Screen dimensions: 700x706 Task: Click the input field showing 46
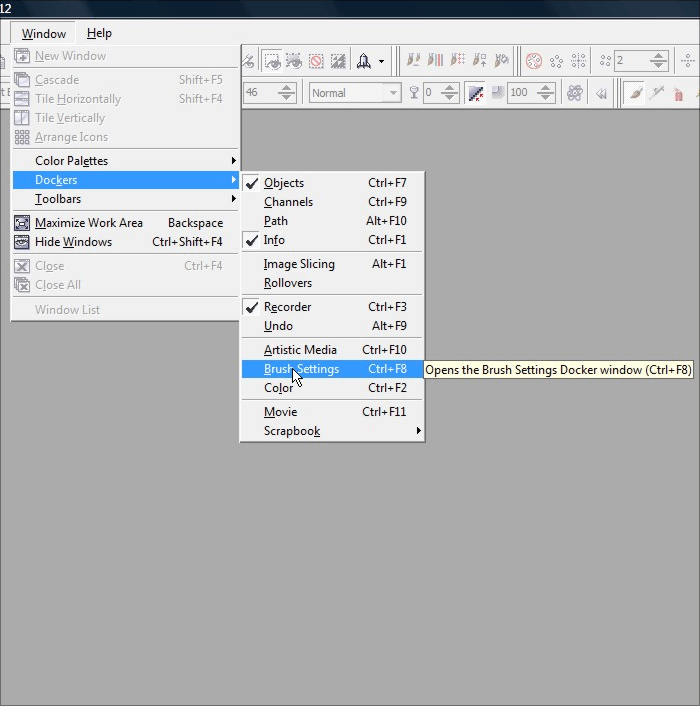click(262, 93)
